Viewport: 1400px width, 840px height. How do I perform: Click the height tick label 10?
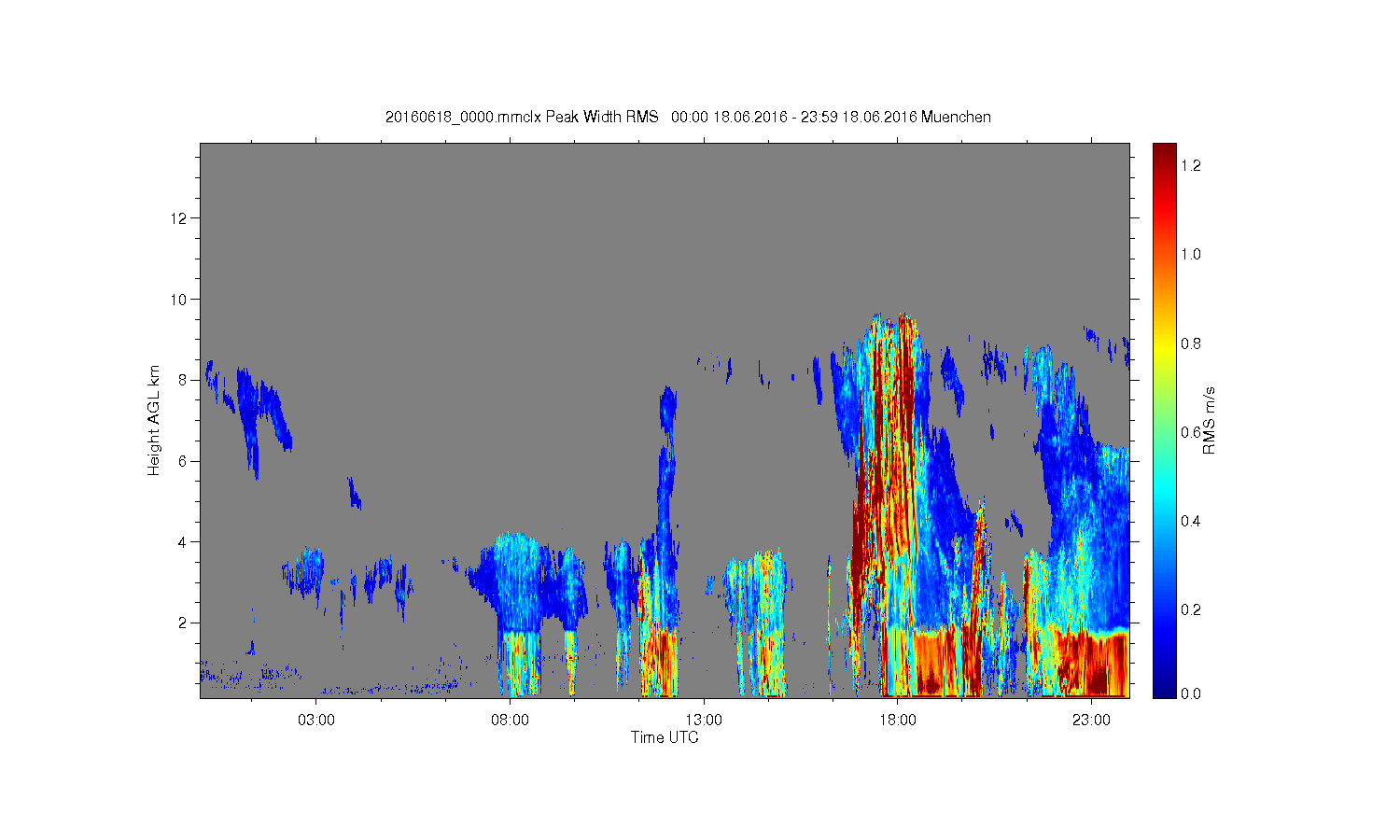(x=179, y=300)
